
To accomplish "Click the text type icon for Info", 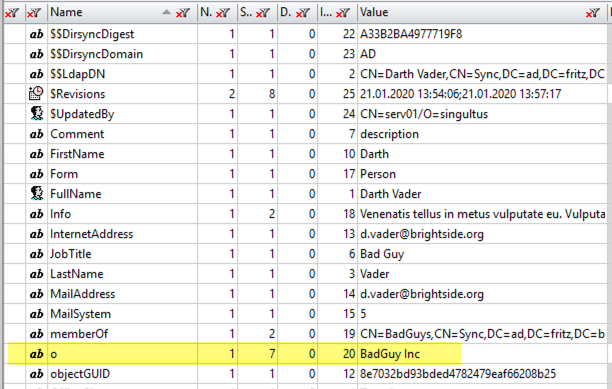I will point(36,214).
